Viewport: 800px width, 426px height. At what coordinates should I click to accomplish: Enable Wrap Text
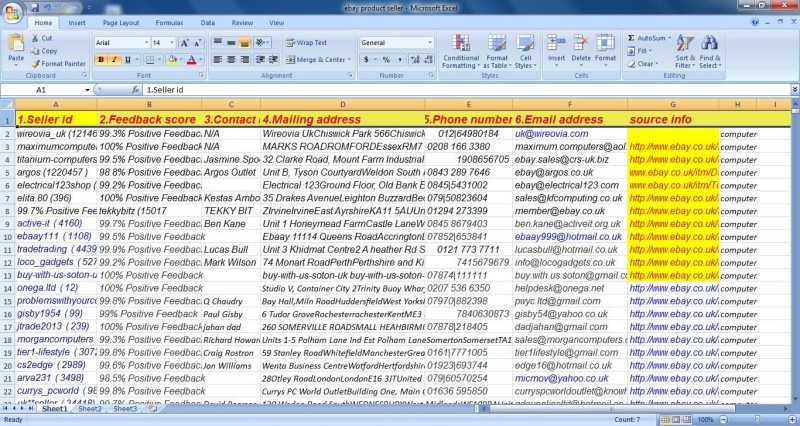pyautogui.click(x=306, y=43)
